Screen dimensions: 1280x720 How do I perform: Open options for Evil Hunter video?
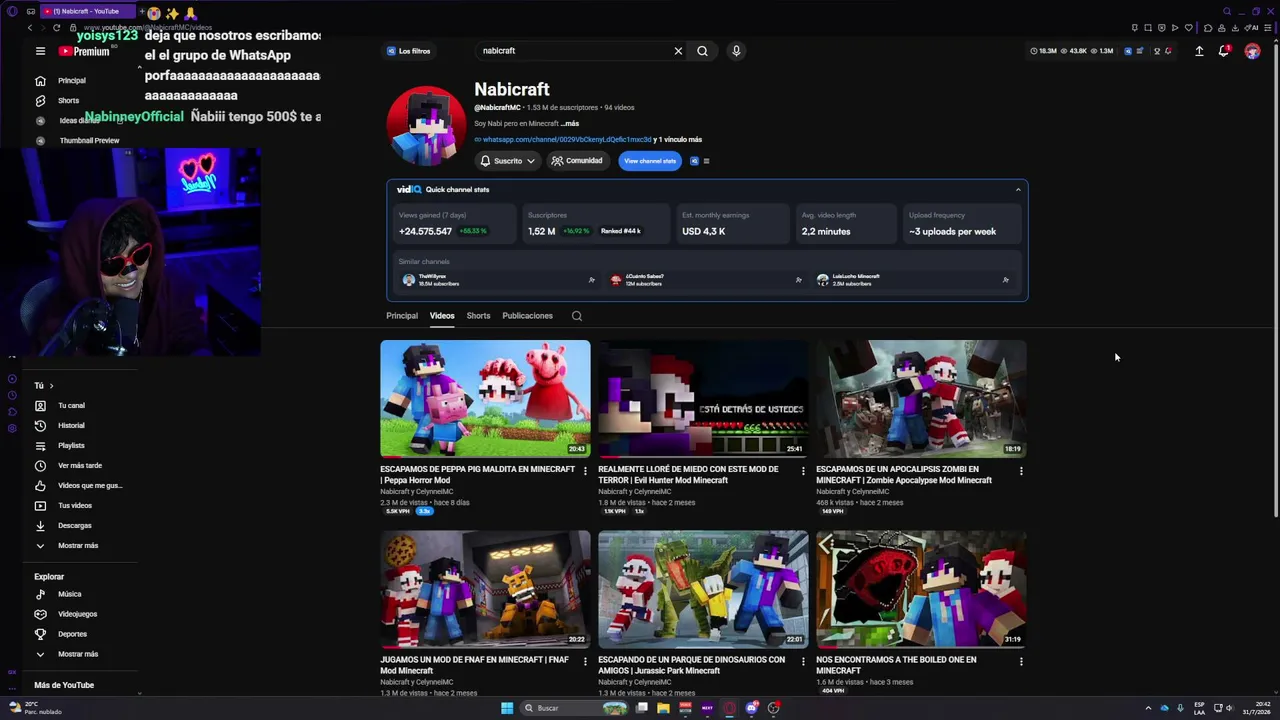tap(803, 470)
